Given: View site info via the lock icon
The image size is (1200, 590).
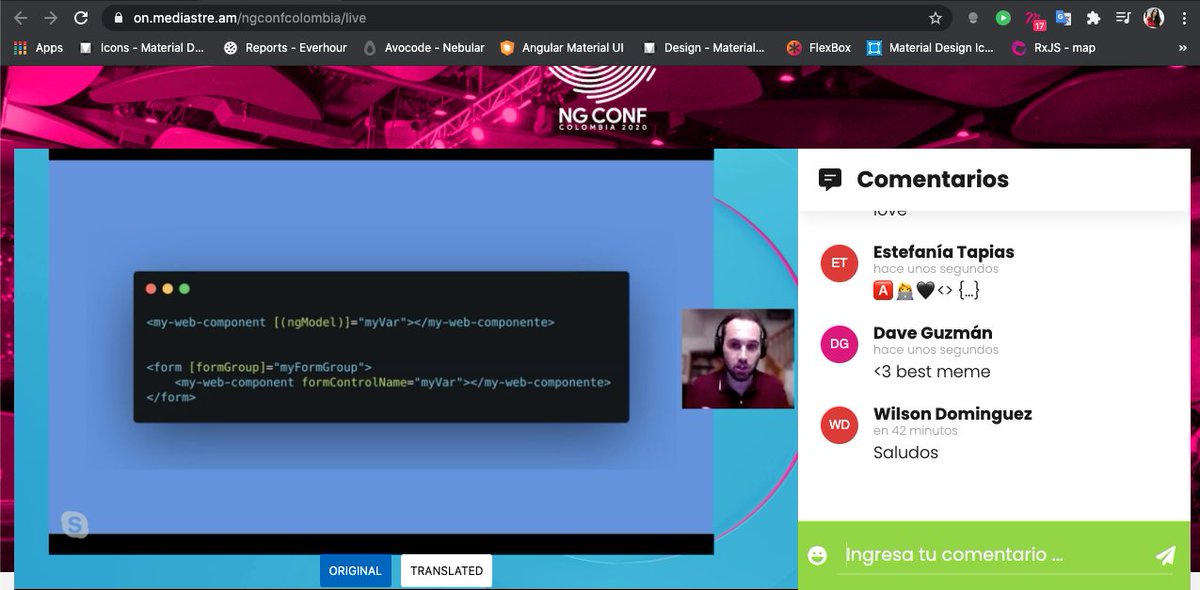Looking at the screenshot, I should (x=118, y=18).
